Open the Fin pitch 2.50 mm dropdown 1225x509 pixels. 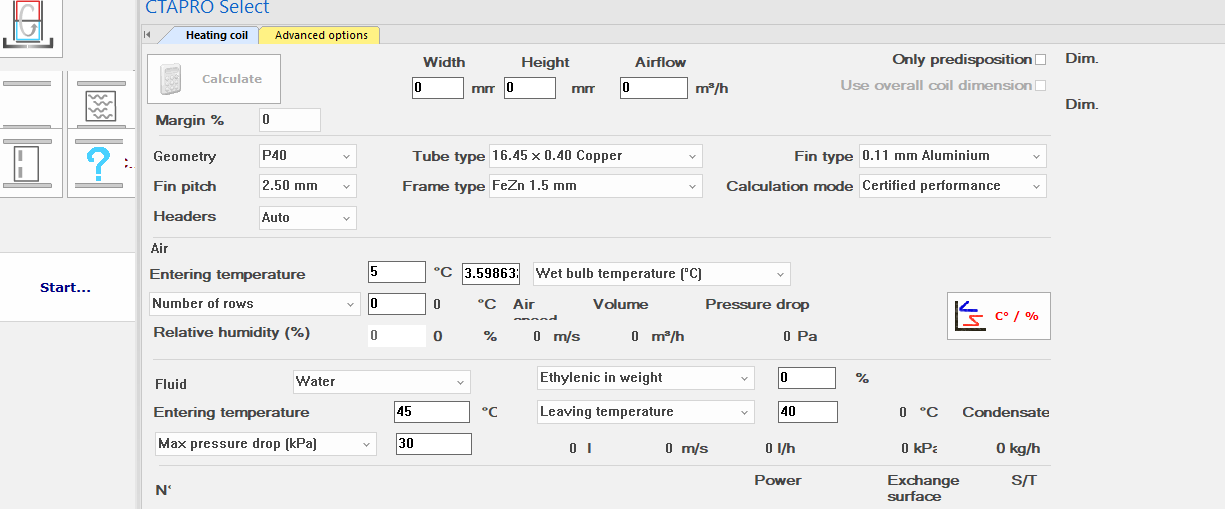click(307, 186)
